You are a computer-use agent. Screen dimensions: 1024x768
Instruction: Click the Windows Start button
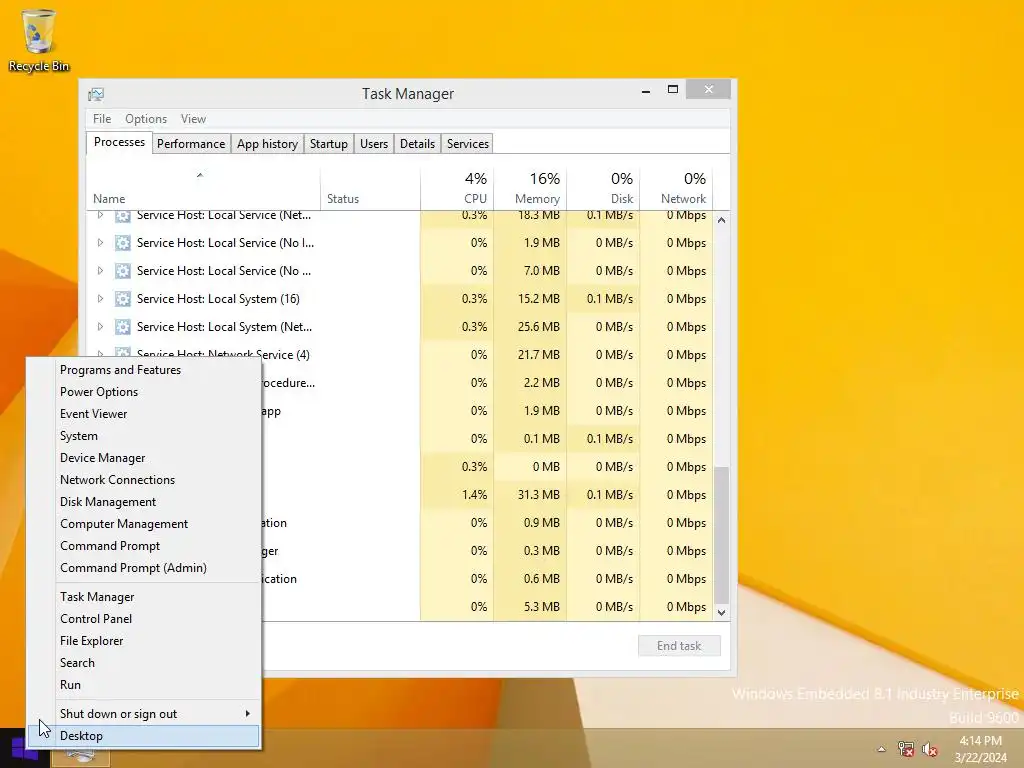click(x=24, y=750)
